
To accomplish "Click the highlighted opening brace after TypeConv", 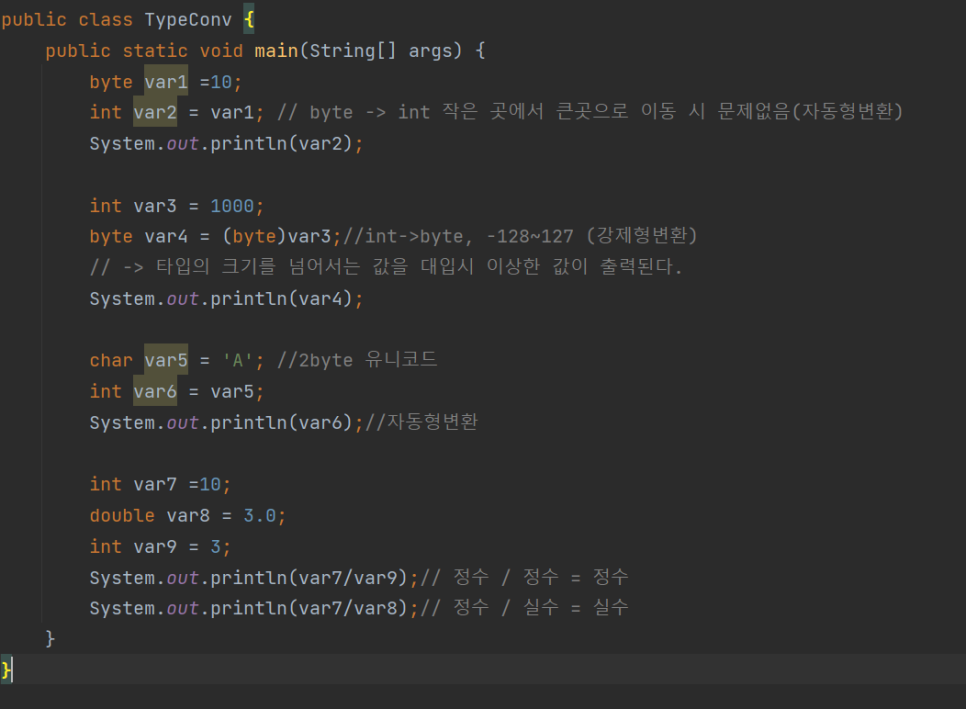I will pyautogui.click(x=249, y=20).
